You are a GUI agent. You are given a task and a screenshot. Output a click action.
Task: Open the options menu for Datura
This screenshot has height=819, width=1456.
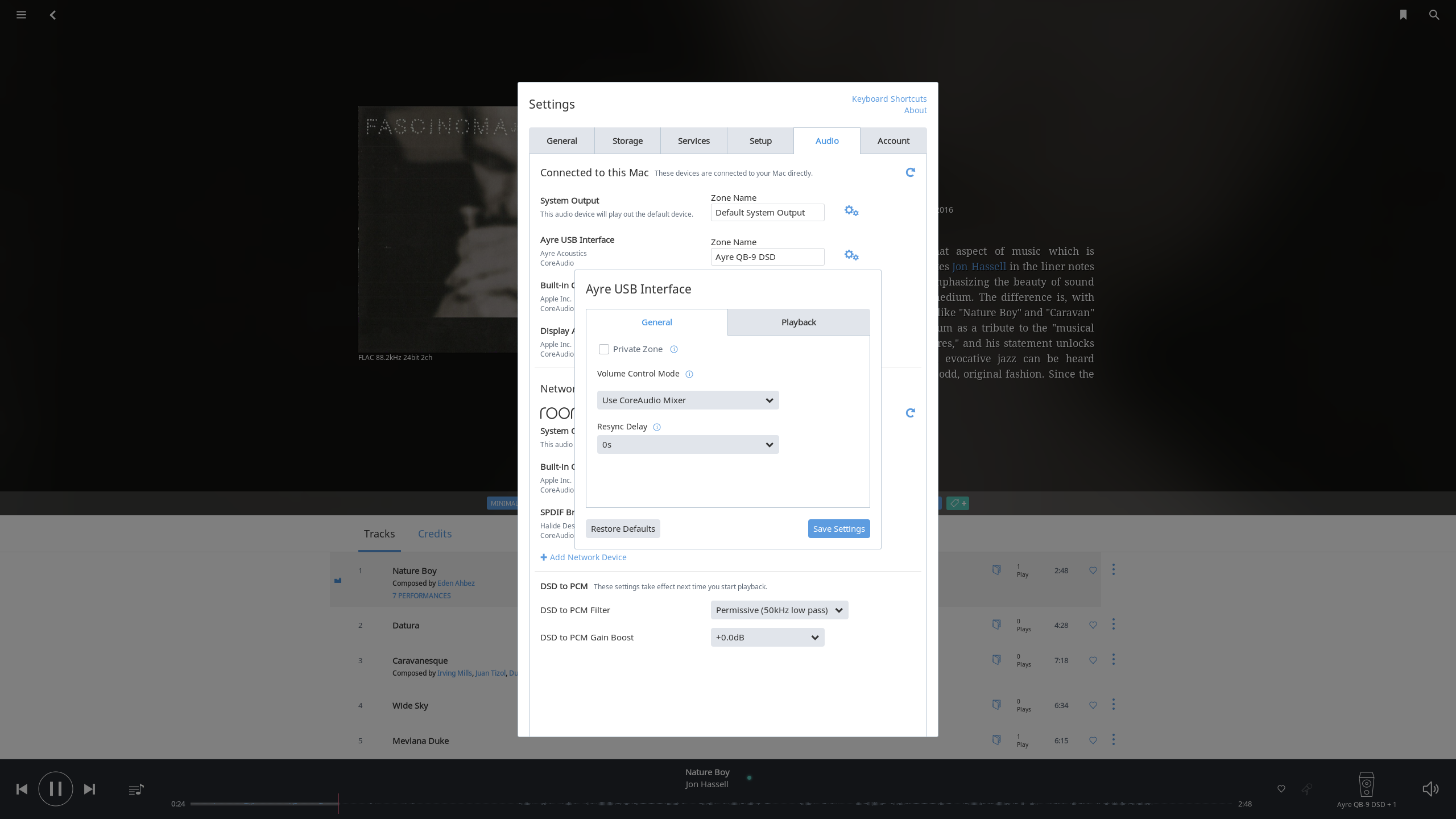pyautogui.click(x=1114, y=624)
